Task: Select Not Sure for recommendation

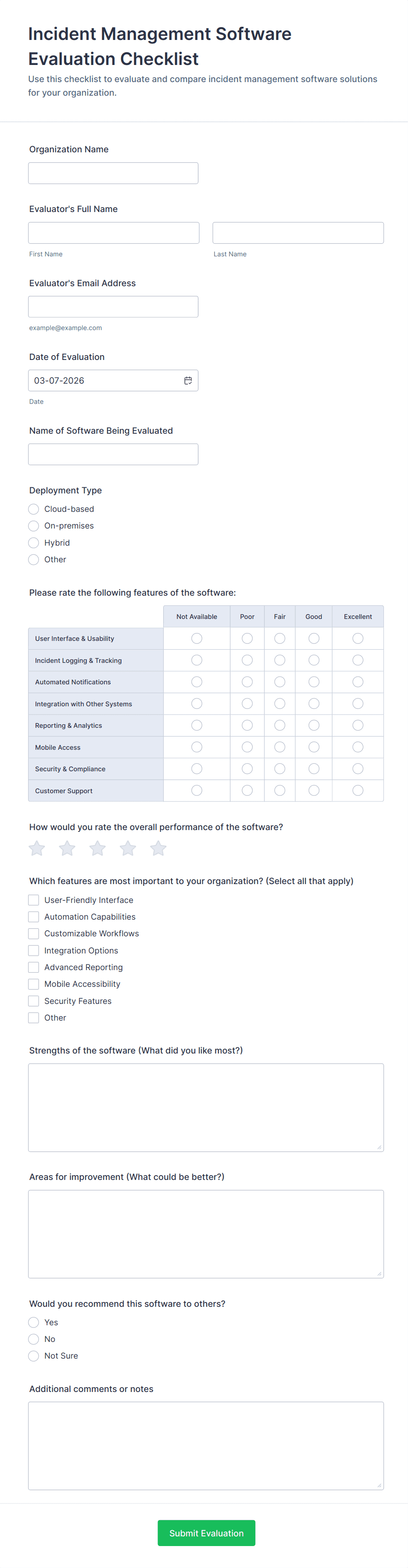Action: coord(34,1356)
